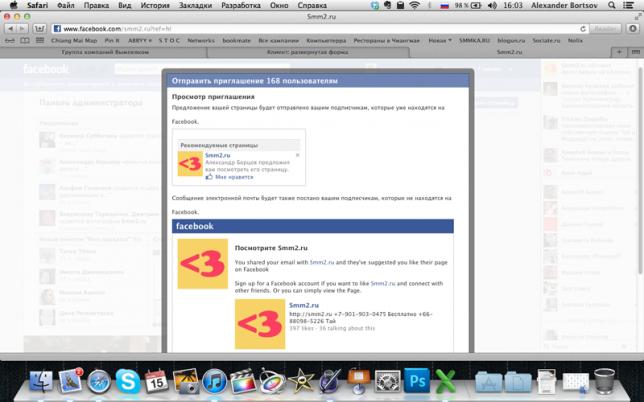The width and height of the screenshot is (644, 402).
Task: Open Finder from the Dock
Action: click(x=40, y=381)
